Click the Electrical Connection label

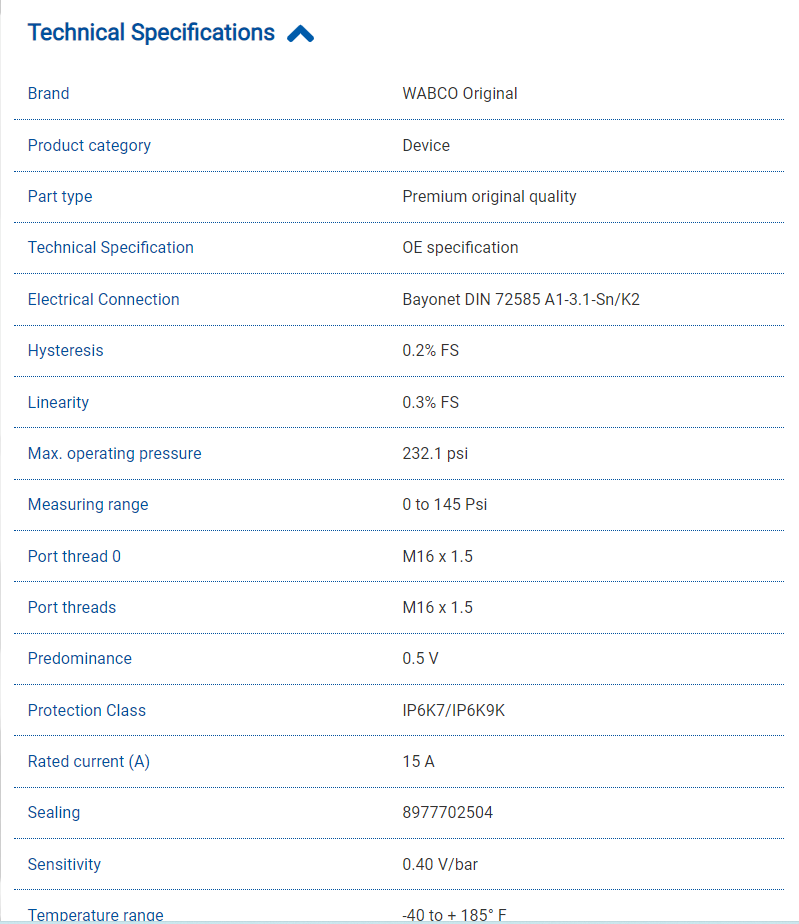(104, 299)
